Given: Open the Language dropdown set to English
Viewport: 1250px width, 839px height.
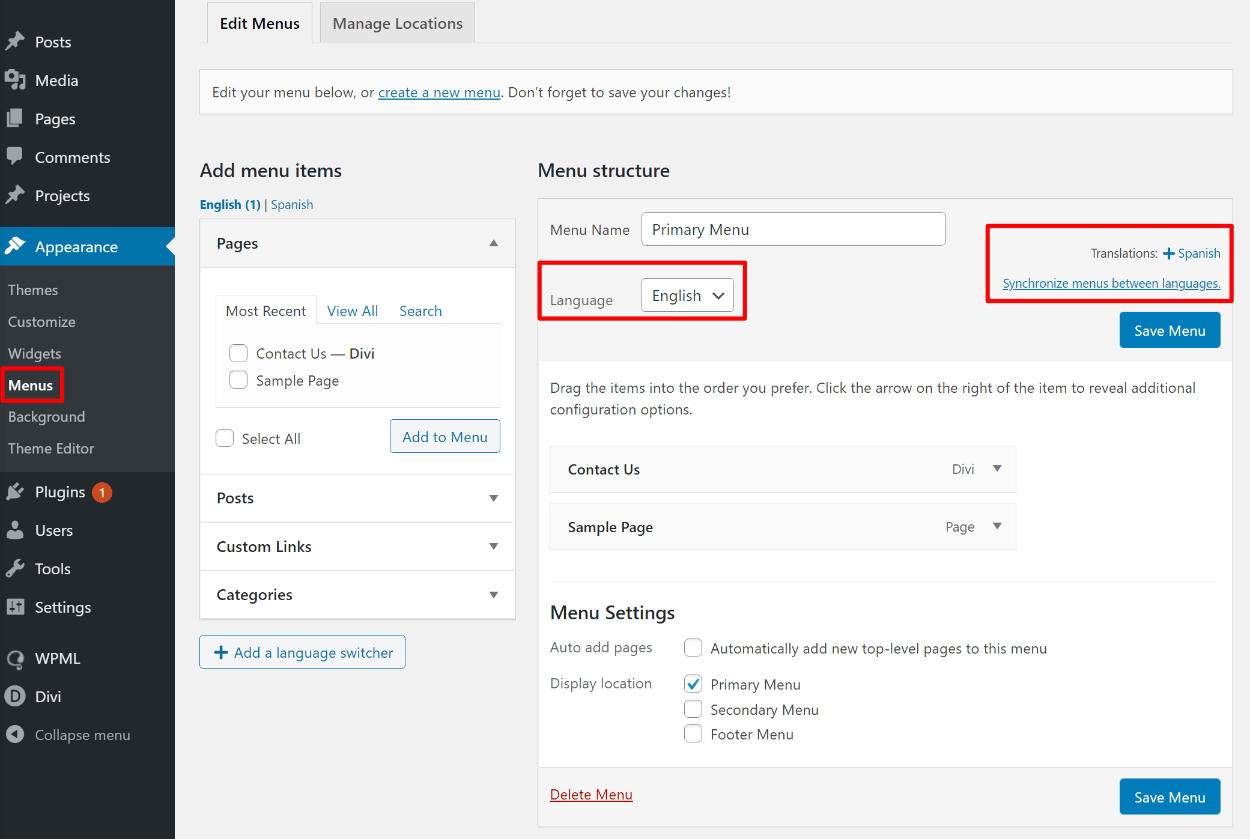Looking at the screenshot, I should click(x=688, y=296).
